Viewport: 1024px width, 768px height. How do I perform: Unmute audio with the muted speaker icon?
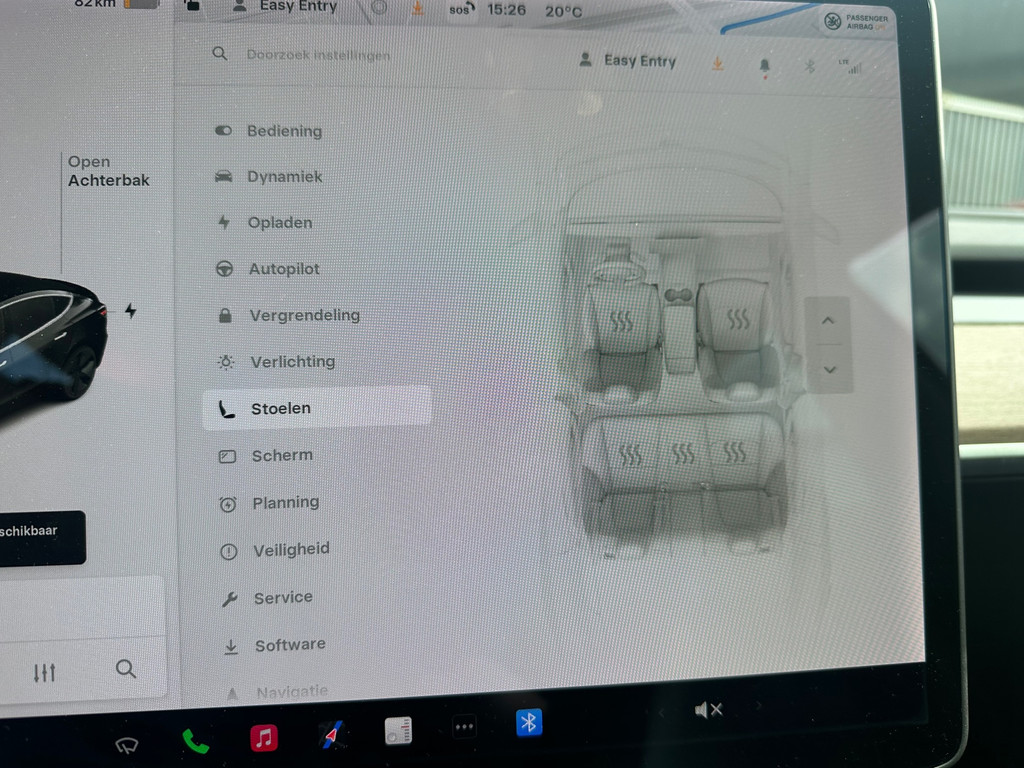pos(708,710)
